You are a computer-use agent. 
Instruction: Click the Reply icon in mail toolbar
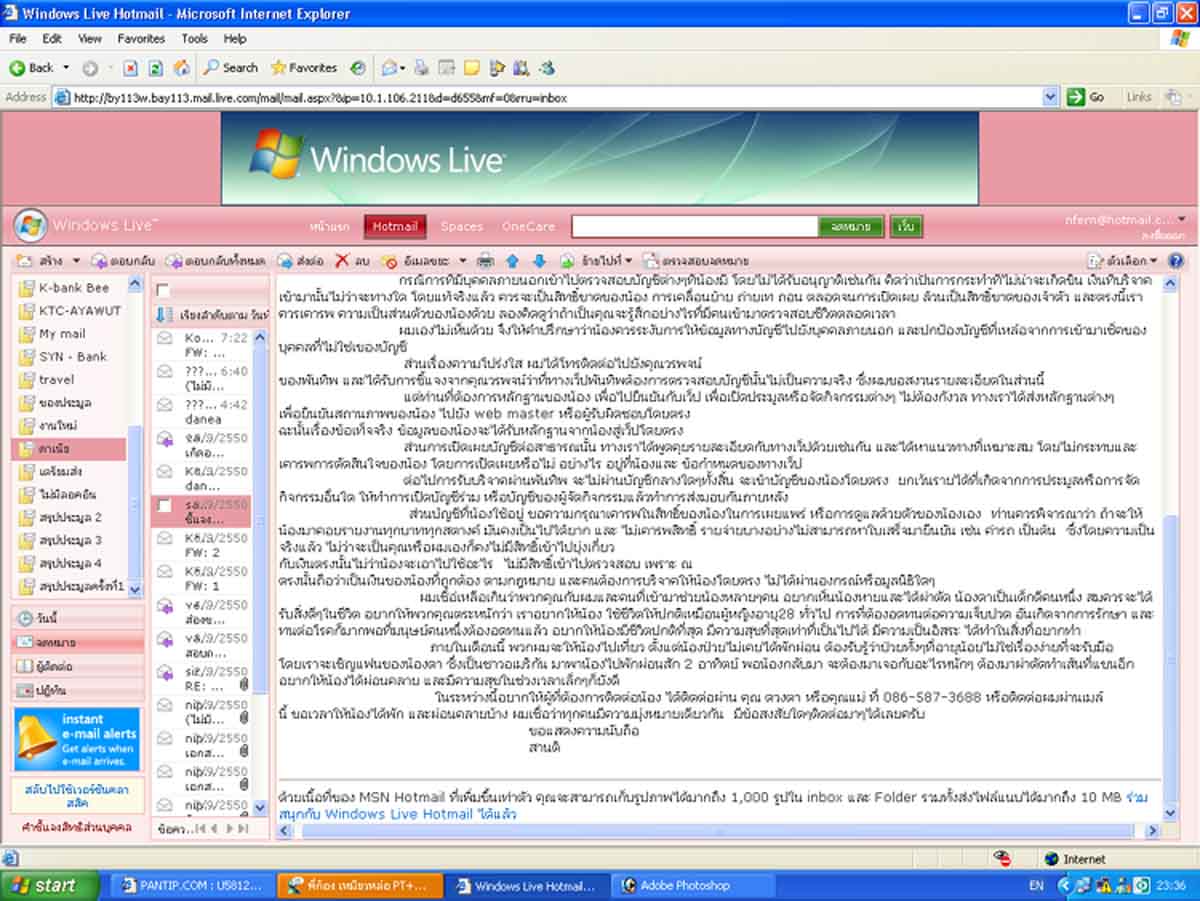click(x=99, y=260)
